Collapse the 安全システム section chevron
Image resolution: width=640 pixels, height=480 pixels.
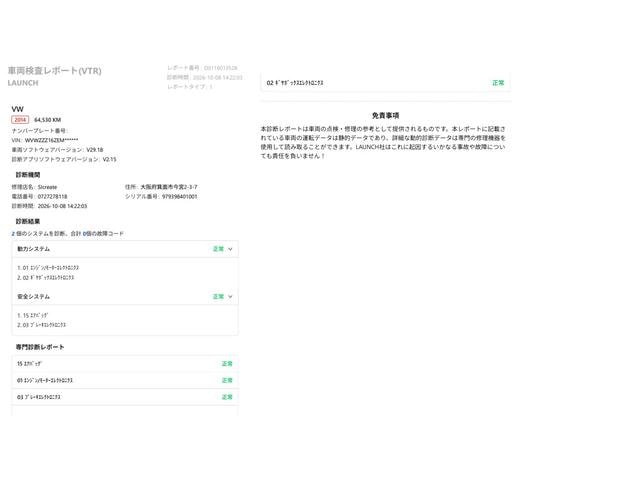[x=230, y=297]
